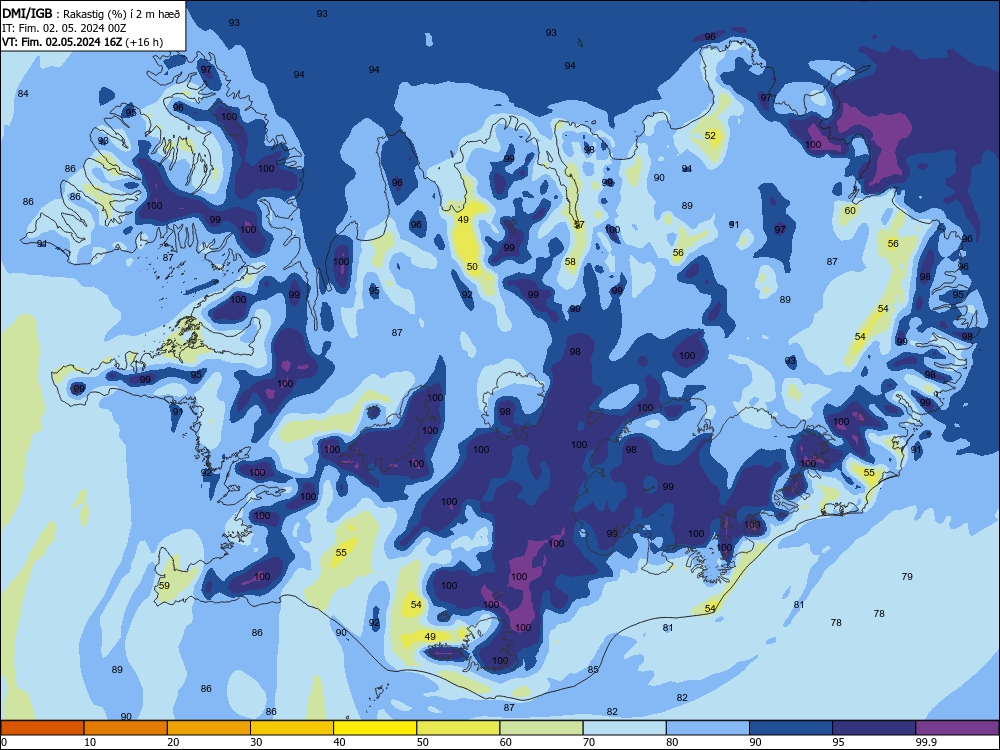Select the dark blue 90–95 legend swatch
Screen dimensions: 1000x750
click(x=791, y=728)
